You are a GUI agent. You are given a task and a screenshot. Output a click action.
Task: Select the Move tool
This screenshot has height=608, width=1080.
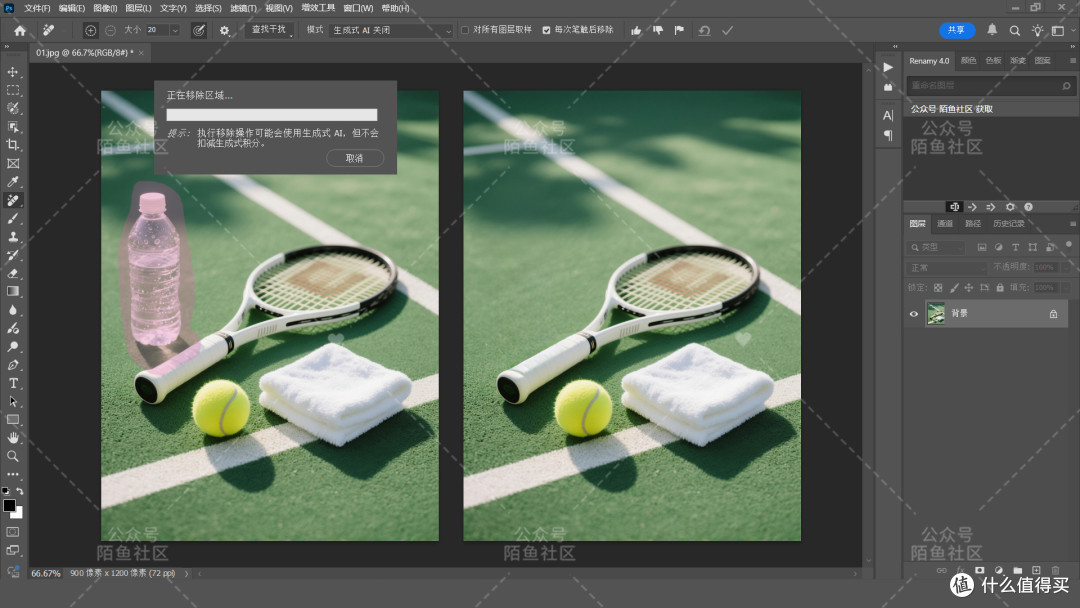coord(12,72)
